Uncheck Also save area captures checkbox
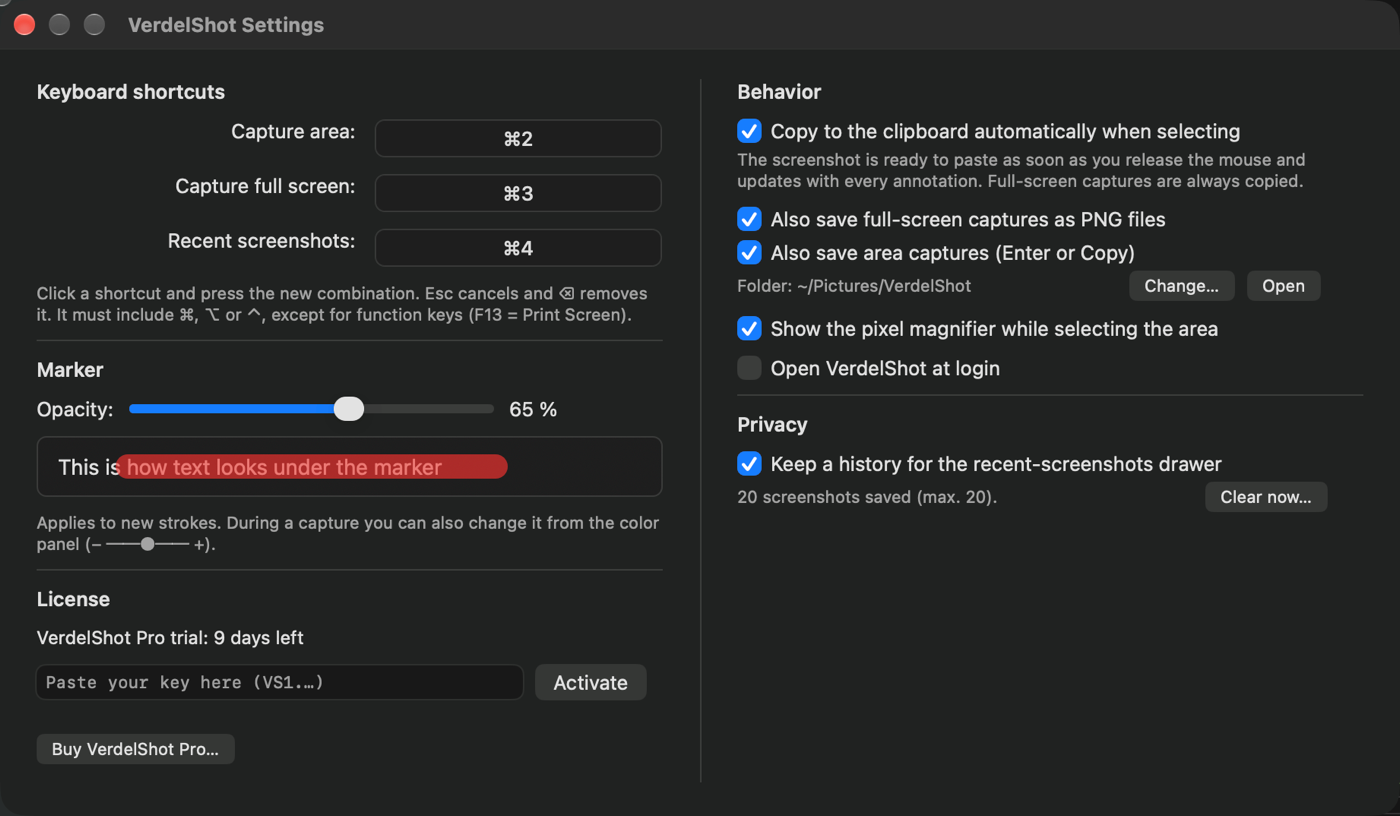 point(749,253)
